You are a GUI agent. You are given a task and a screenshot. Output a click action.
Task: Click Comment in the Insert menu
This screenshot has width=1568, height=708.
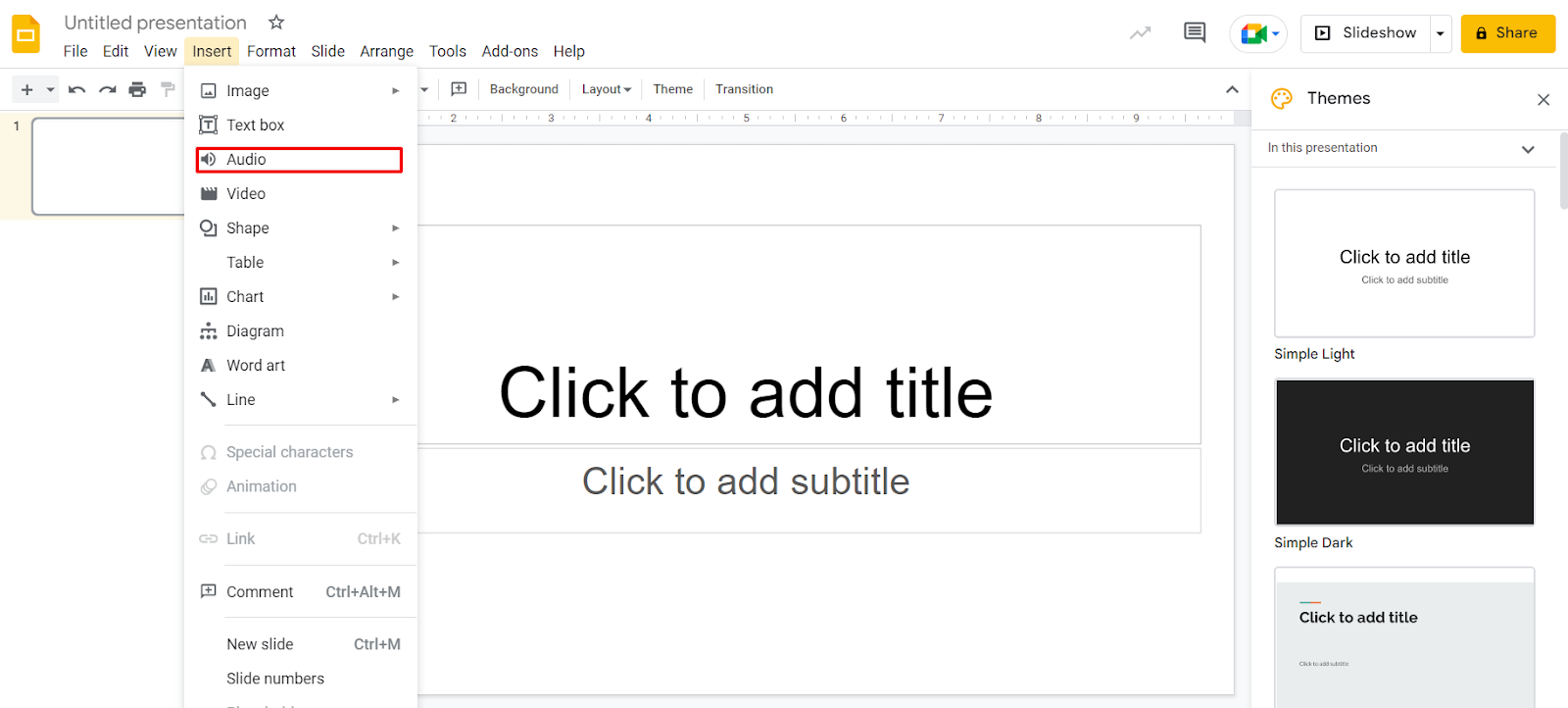[x=301, y=591]
